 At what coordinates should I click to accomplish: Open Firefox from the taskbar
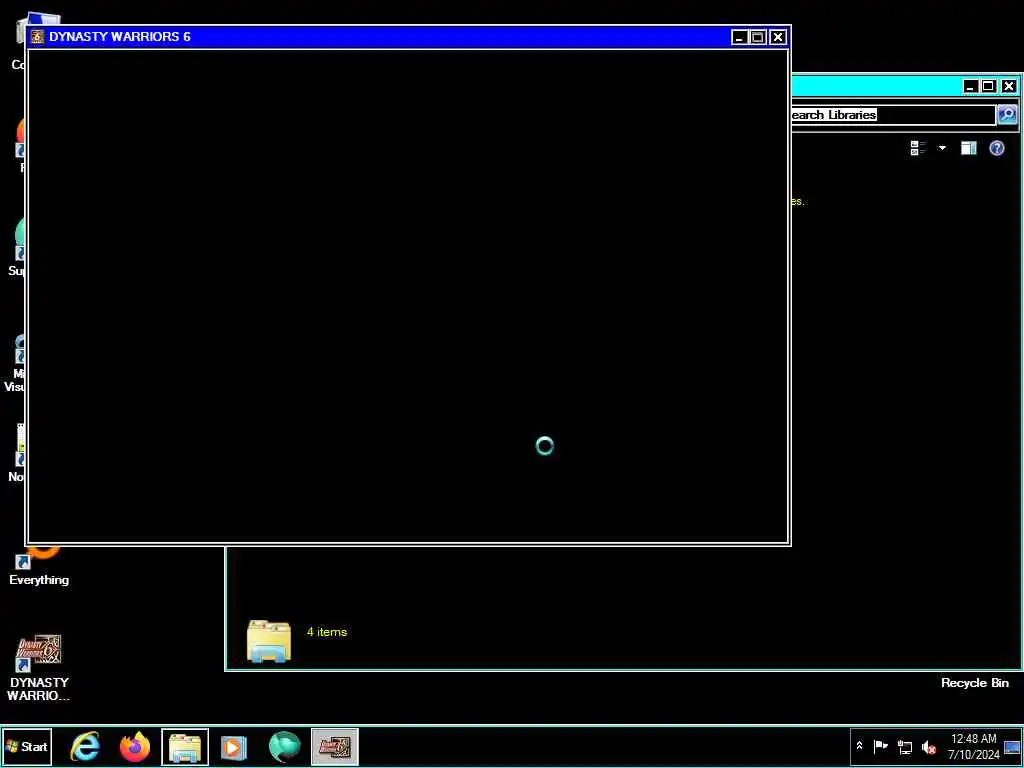pos(135,746)
